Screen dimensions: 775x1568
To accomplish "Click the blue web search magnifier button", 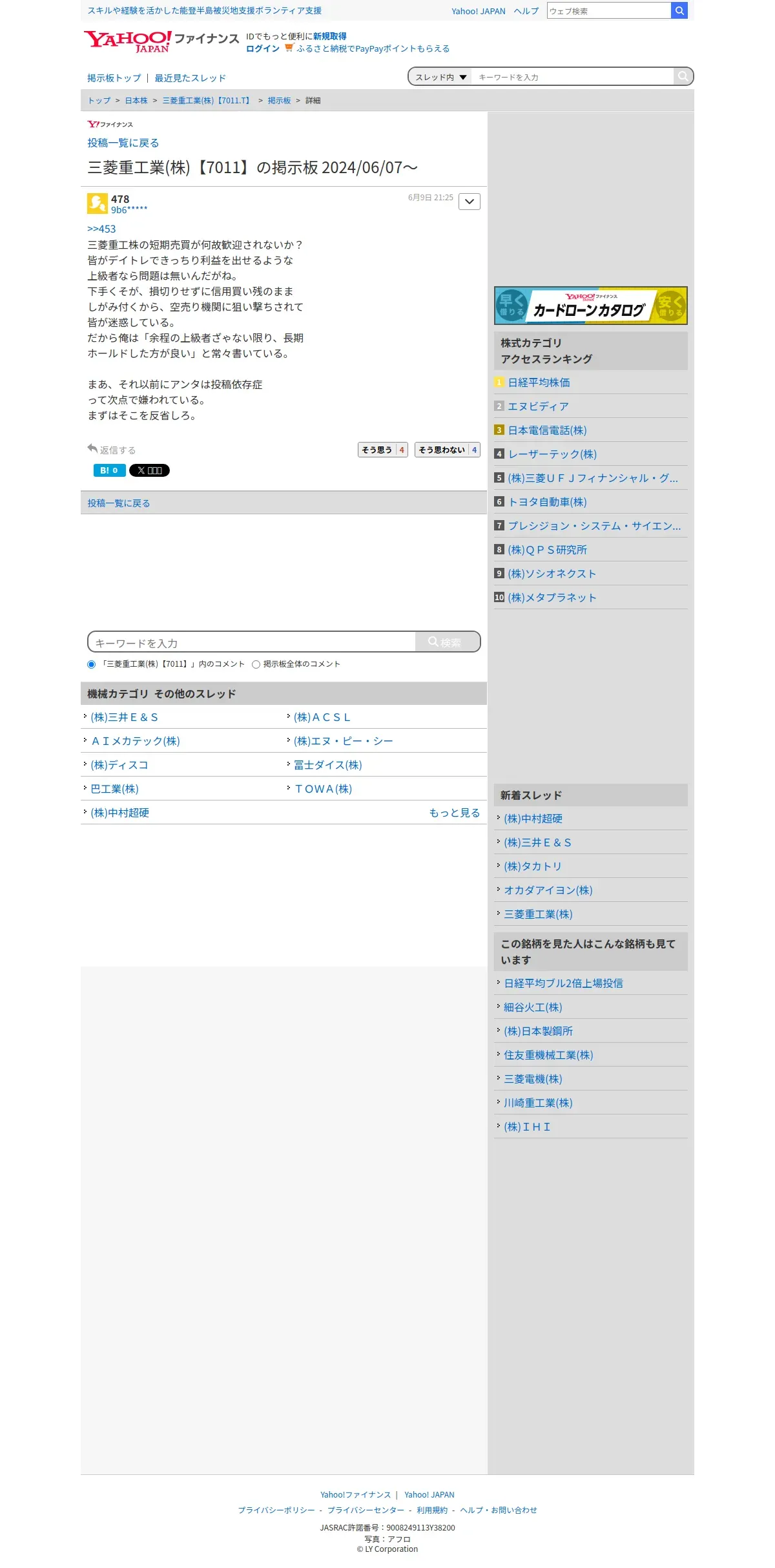I will click(679, 10).
